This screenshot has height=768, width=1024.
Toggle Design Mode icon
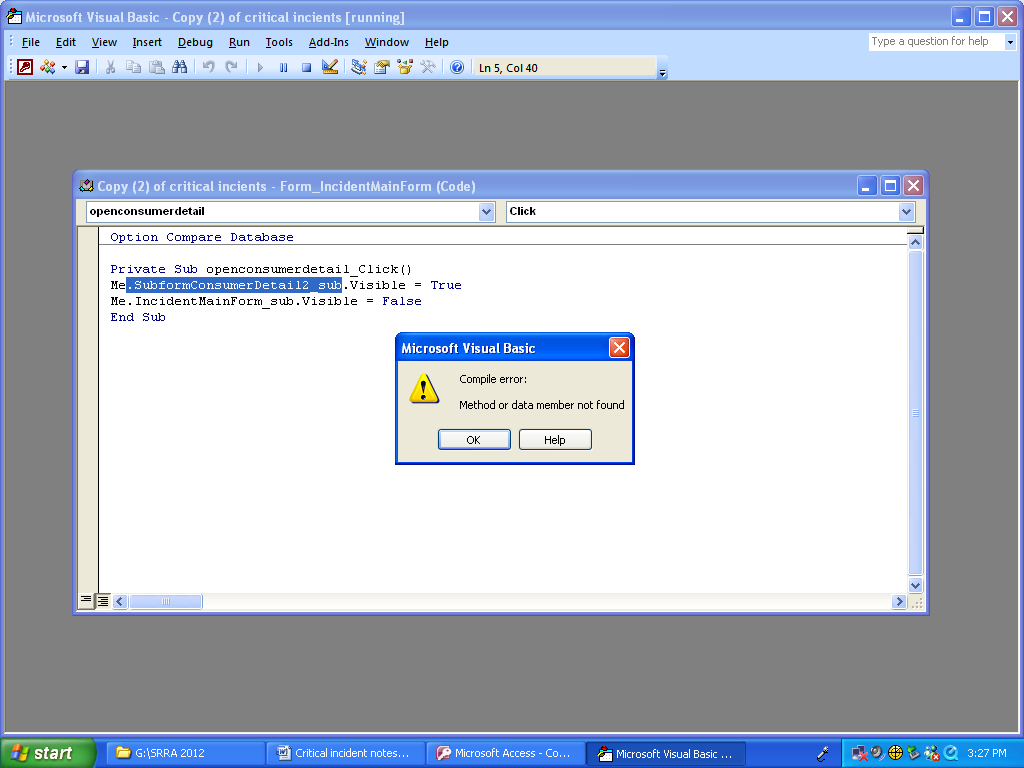tap(330, 67)
